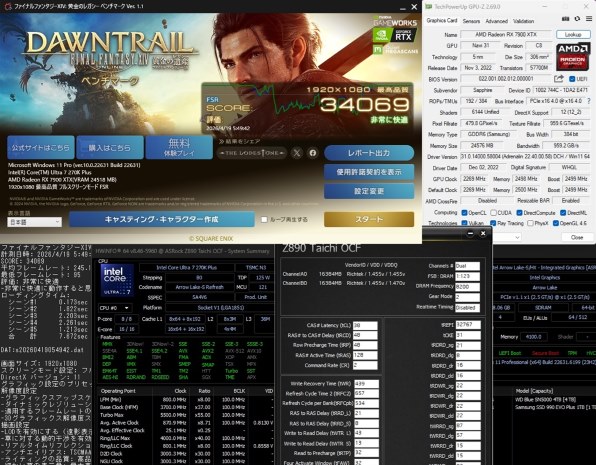Toggle the PhysX checkbox

pyautogui.click(x=530, y=223)
